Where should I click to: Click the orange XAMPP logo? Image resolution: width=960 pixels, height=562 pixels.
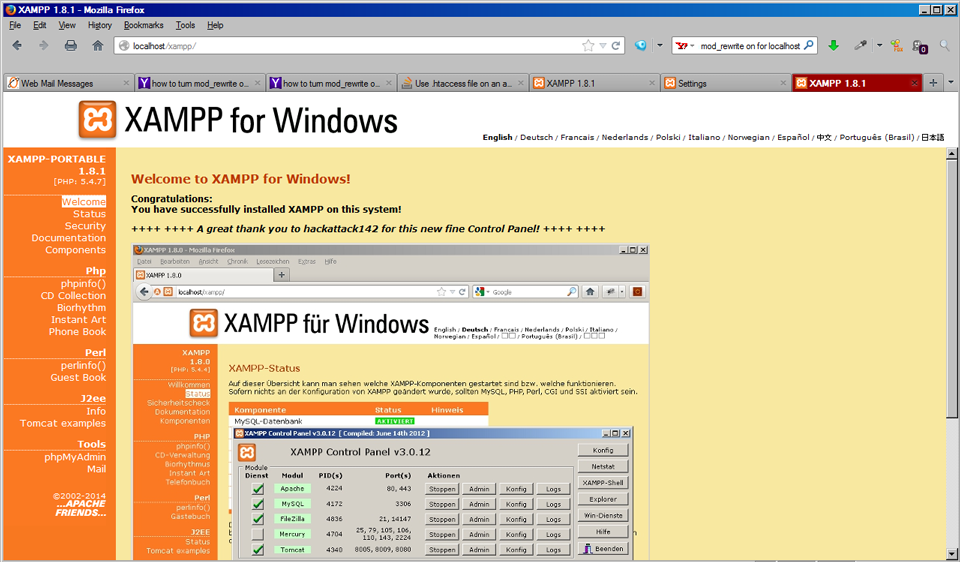(97, 119)
